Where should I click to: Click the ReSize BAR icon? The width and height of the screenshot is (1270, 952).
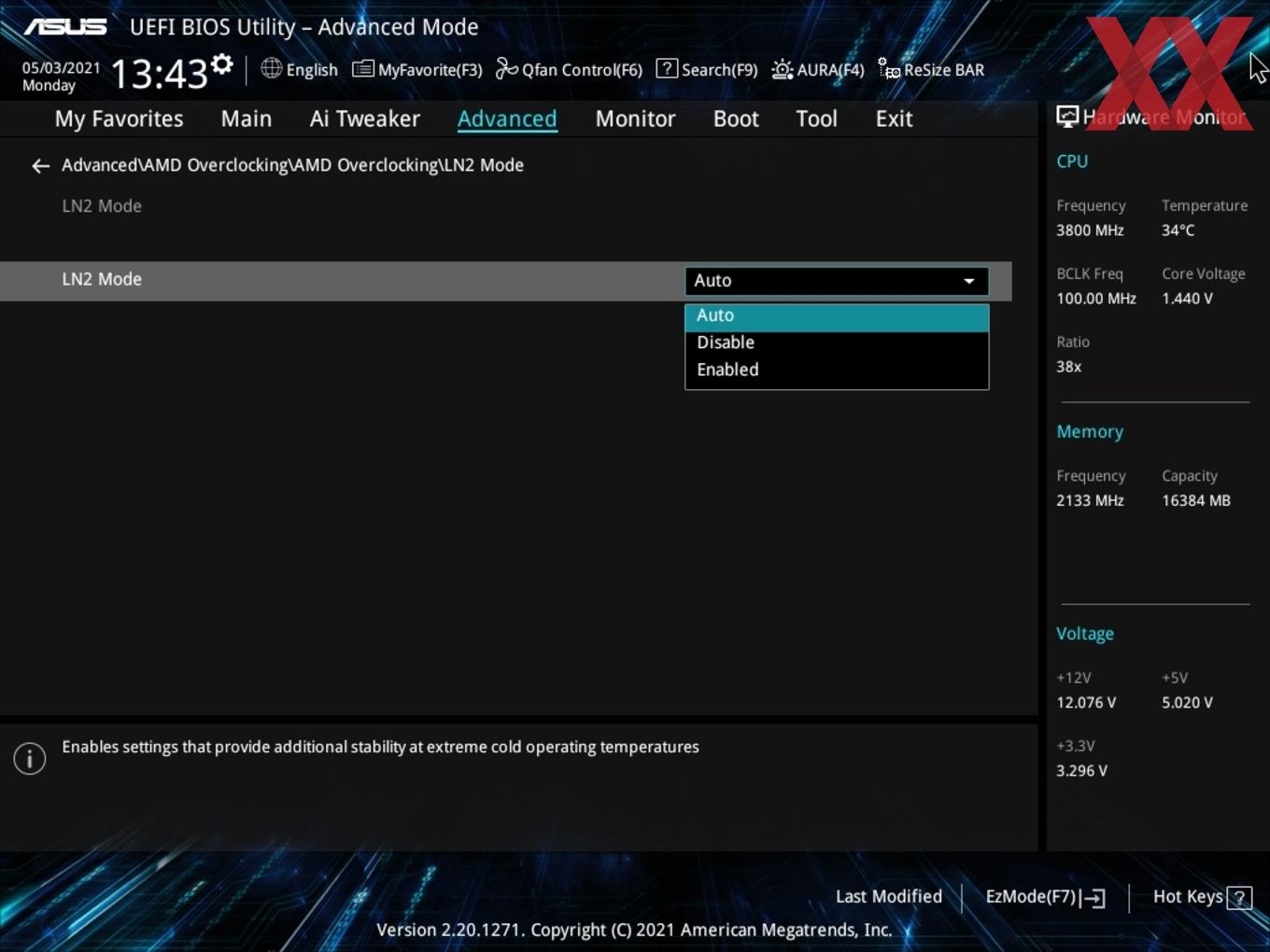[x=889, y=69]
